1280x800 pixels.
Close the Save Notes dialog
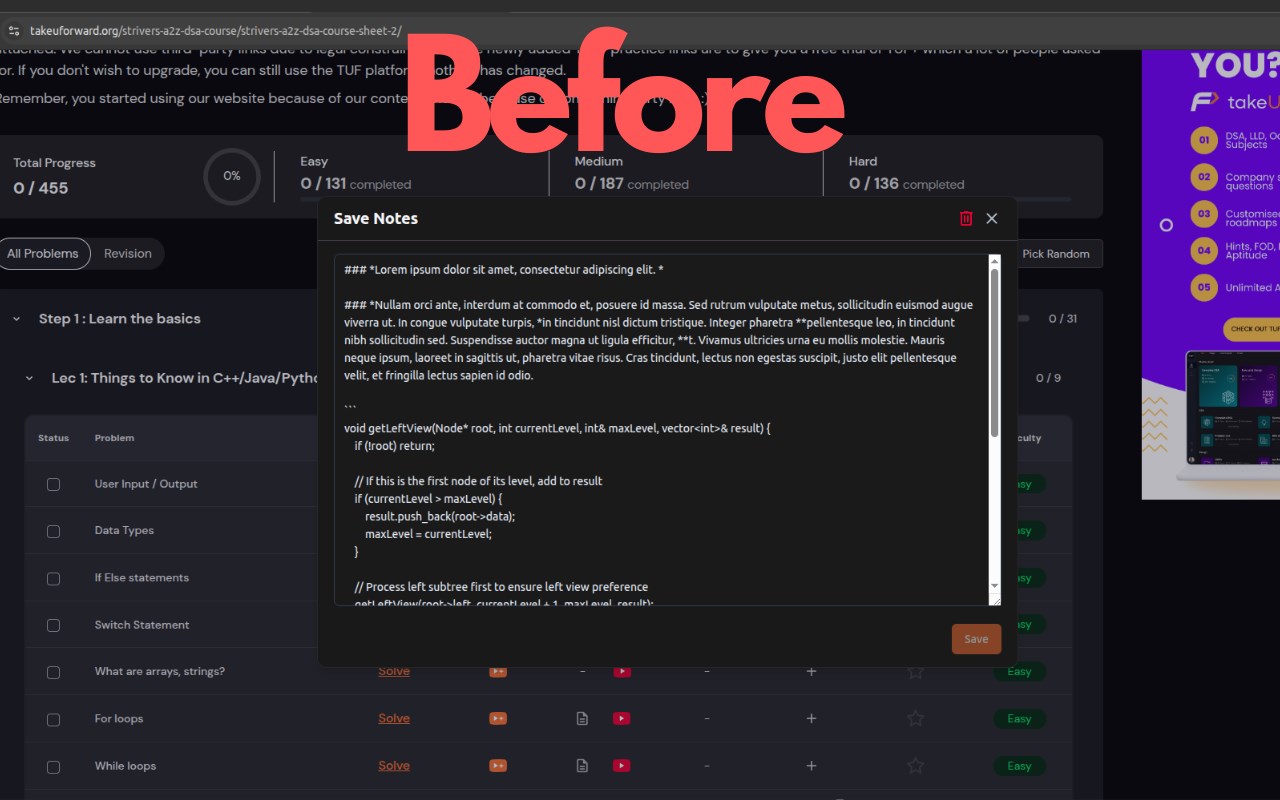992,218
